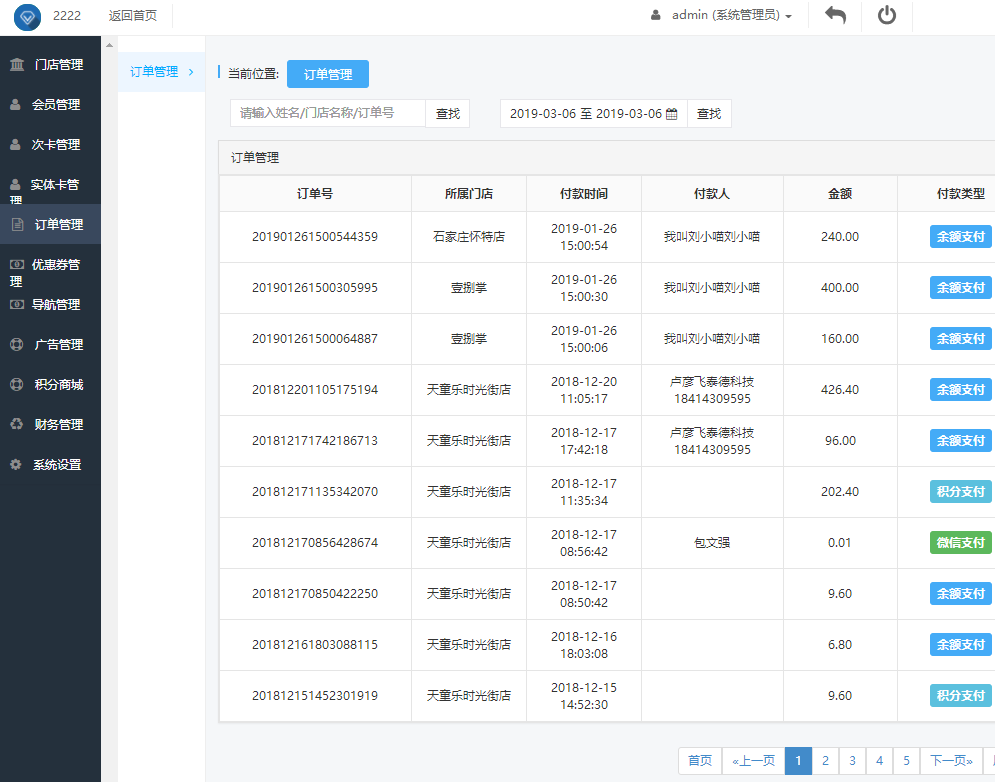
Task: Click «上一页 pagination button
Action: coord(753,760)
